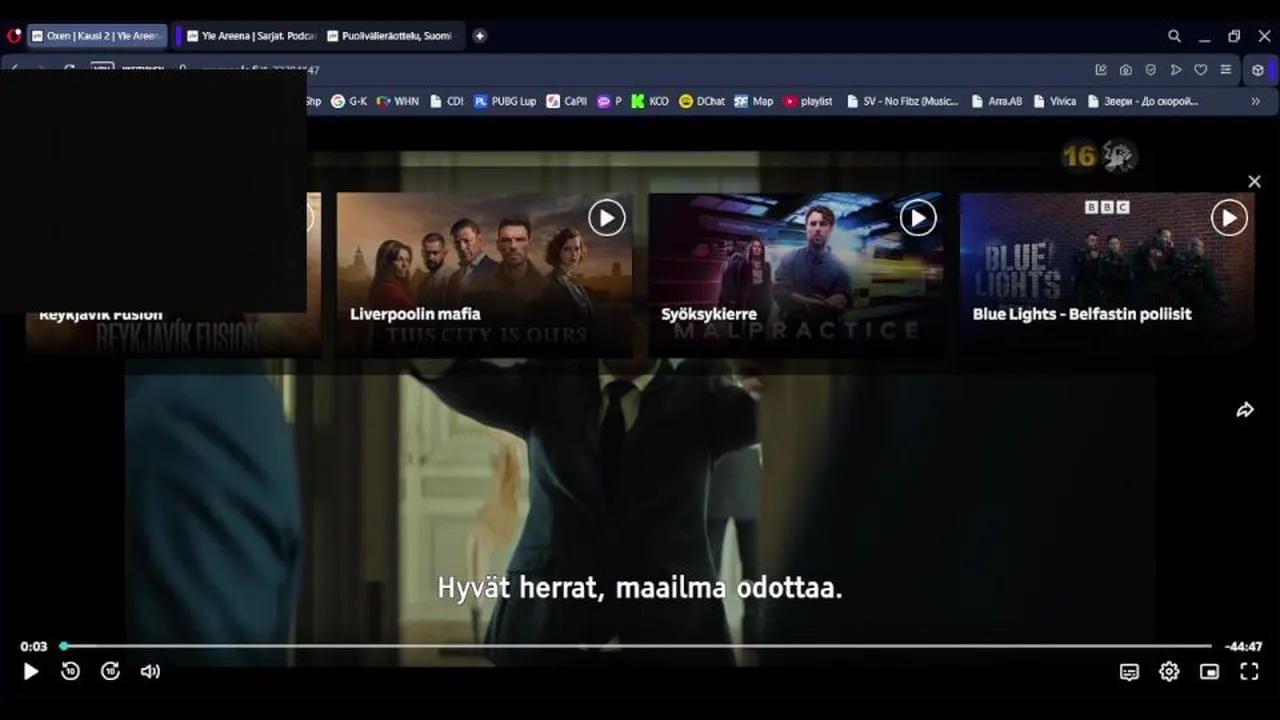Viewport: 1280px width, 720px height.
Task: Enable picture-in-picture mode
Action: [x=1209, y=672]
